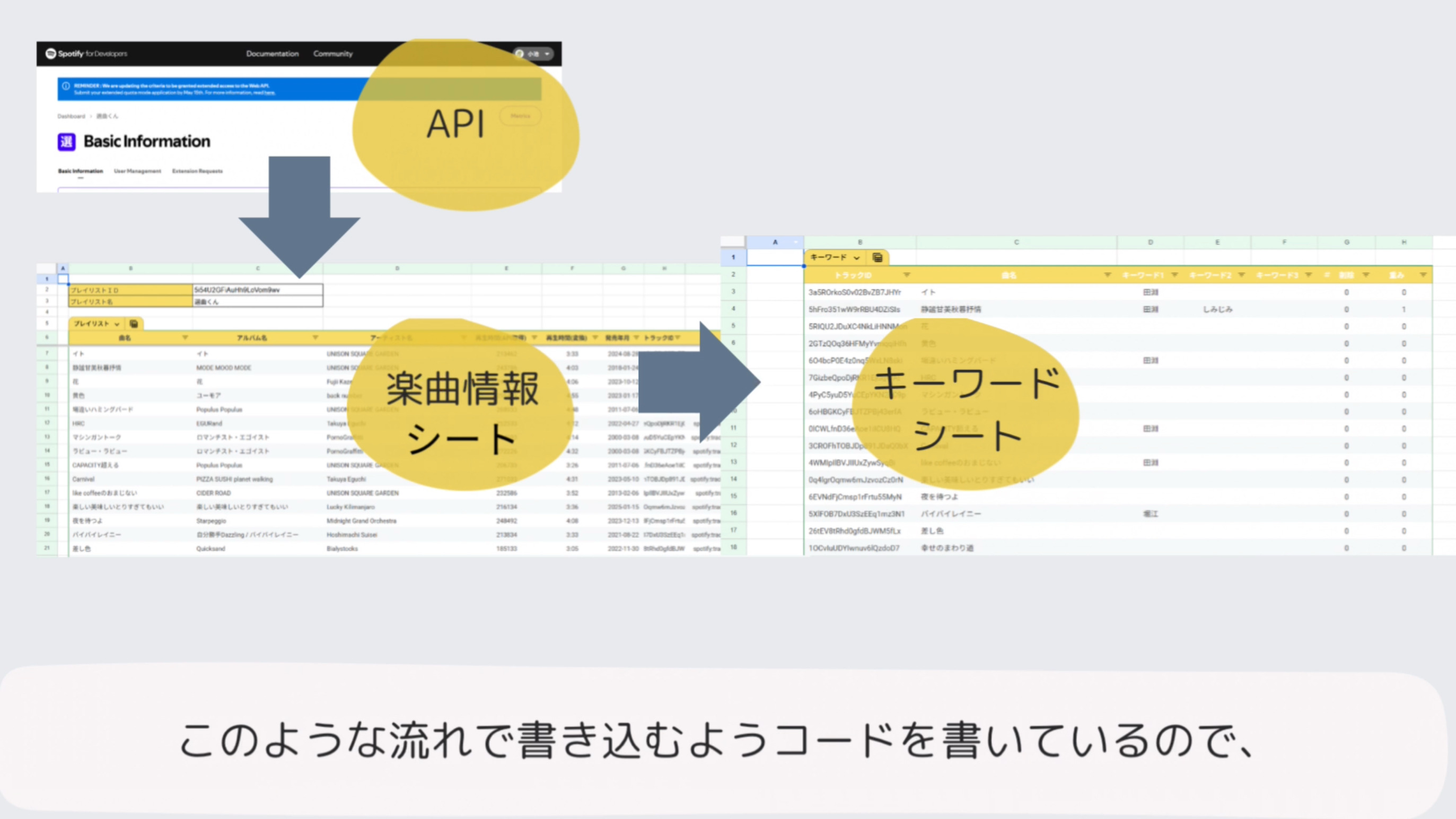This screenshot has width=1456, height=819.
Task: Click track ID '5hFro351wW9rRBU4DZiSIs'
Action: tap(854, 309)
